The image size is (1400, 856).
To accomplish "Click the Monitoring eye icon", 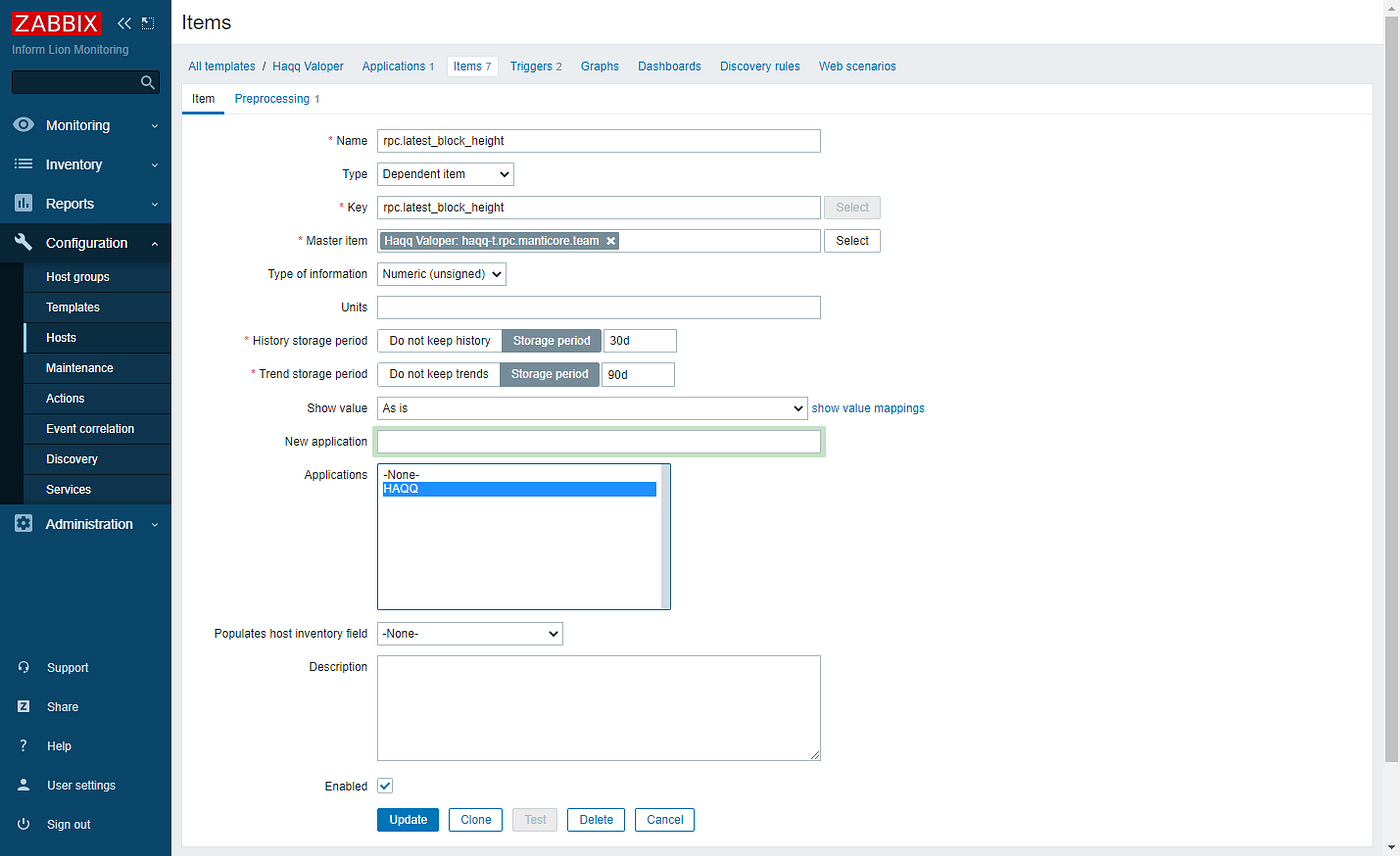I will click(24, 125).
